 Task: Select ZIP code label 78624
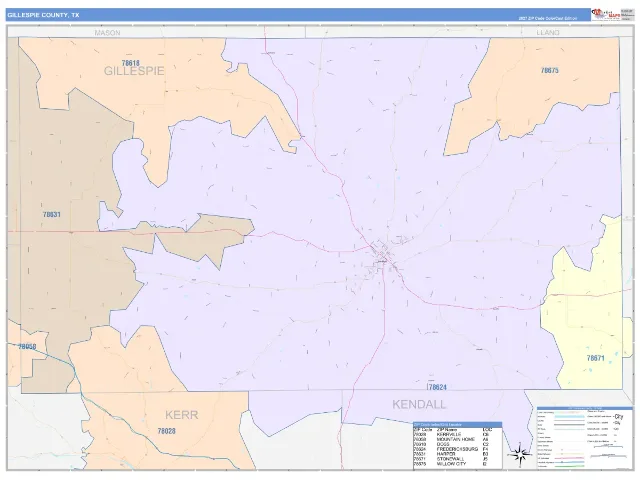[437, 387]
